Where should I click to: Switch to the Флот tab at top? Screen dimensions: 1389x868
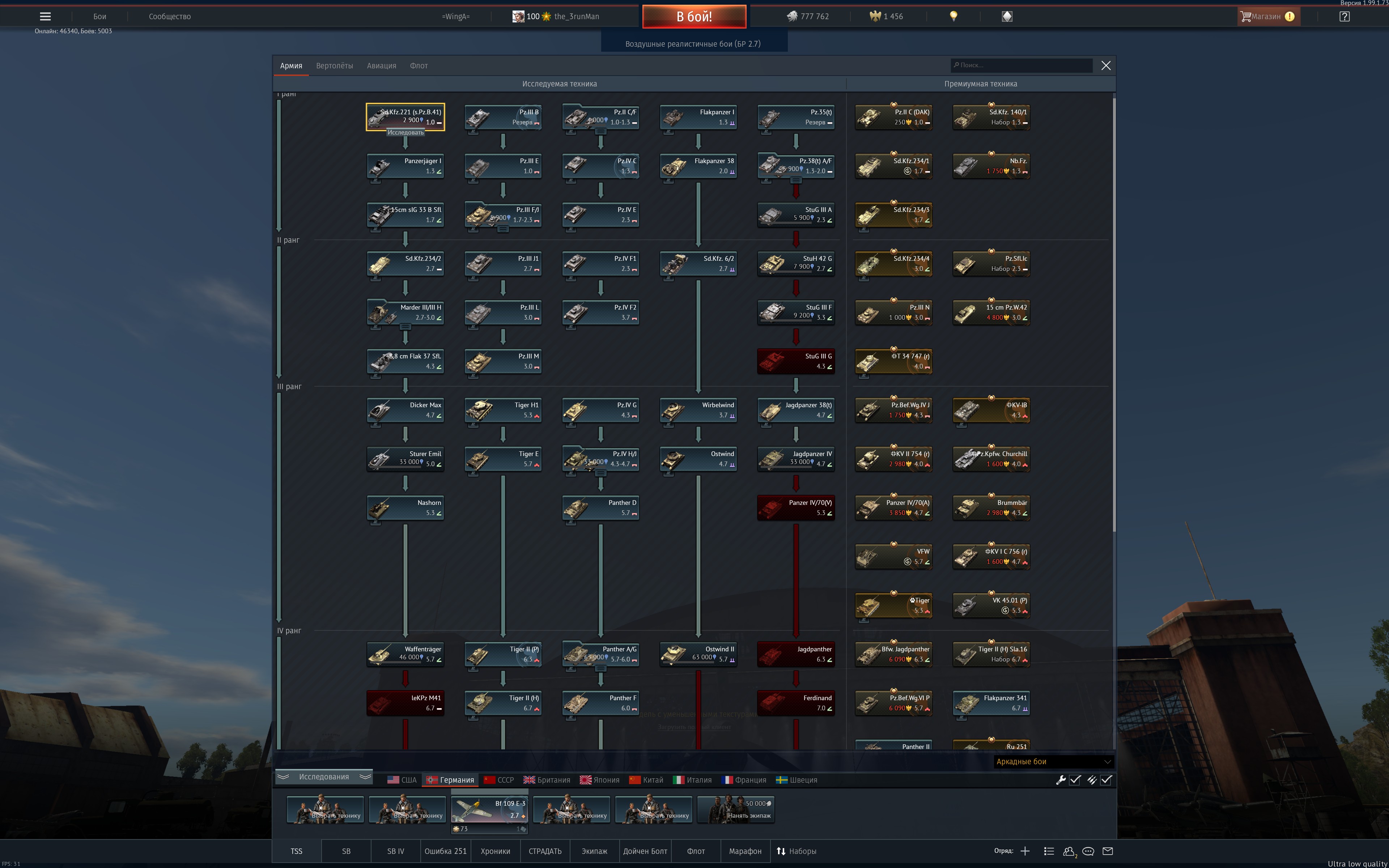pyautogui.click(x=419, y=65)
